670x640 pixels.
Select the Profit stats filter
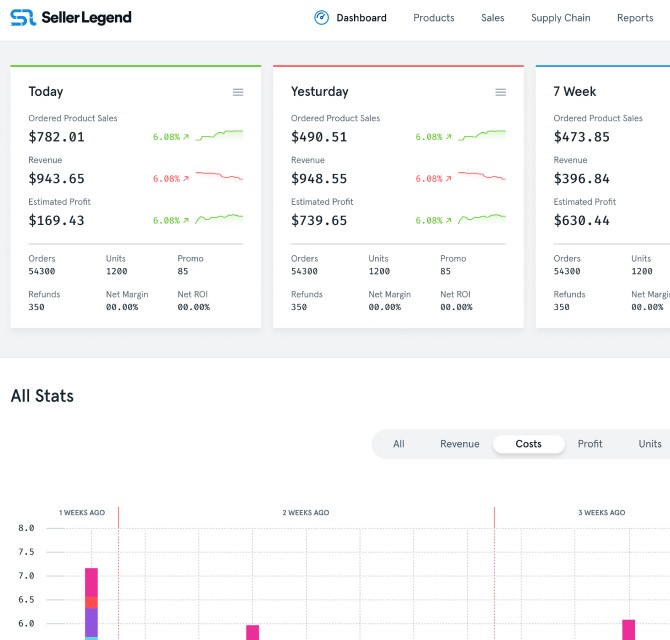(590, 444)
